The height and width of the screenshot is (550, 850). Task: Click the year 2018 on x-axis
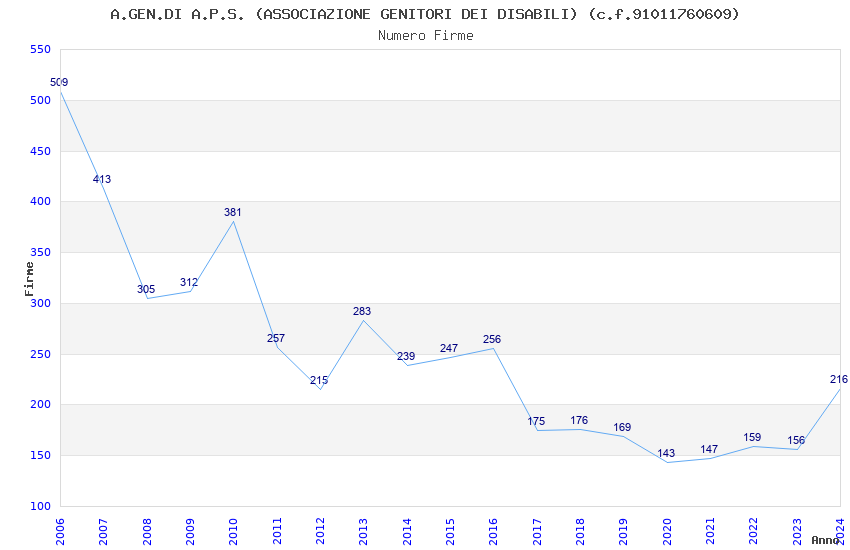point(581,532)
